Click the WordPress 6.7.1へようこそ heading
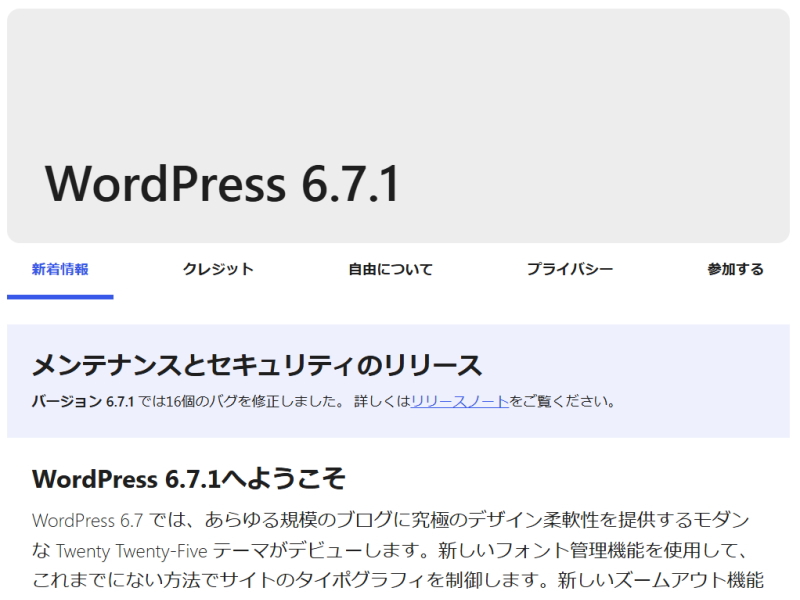800x600 pixels. pos(189,479)
